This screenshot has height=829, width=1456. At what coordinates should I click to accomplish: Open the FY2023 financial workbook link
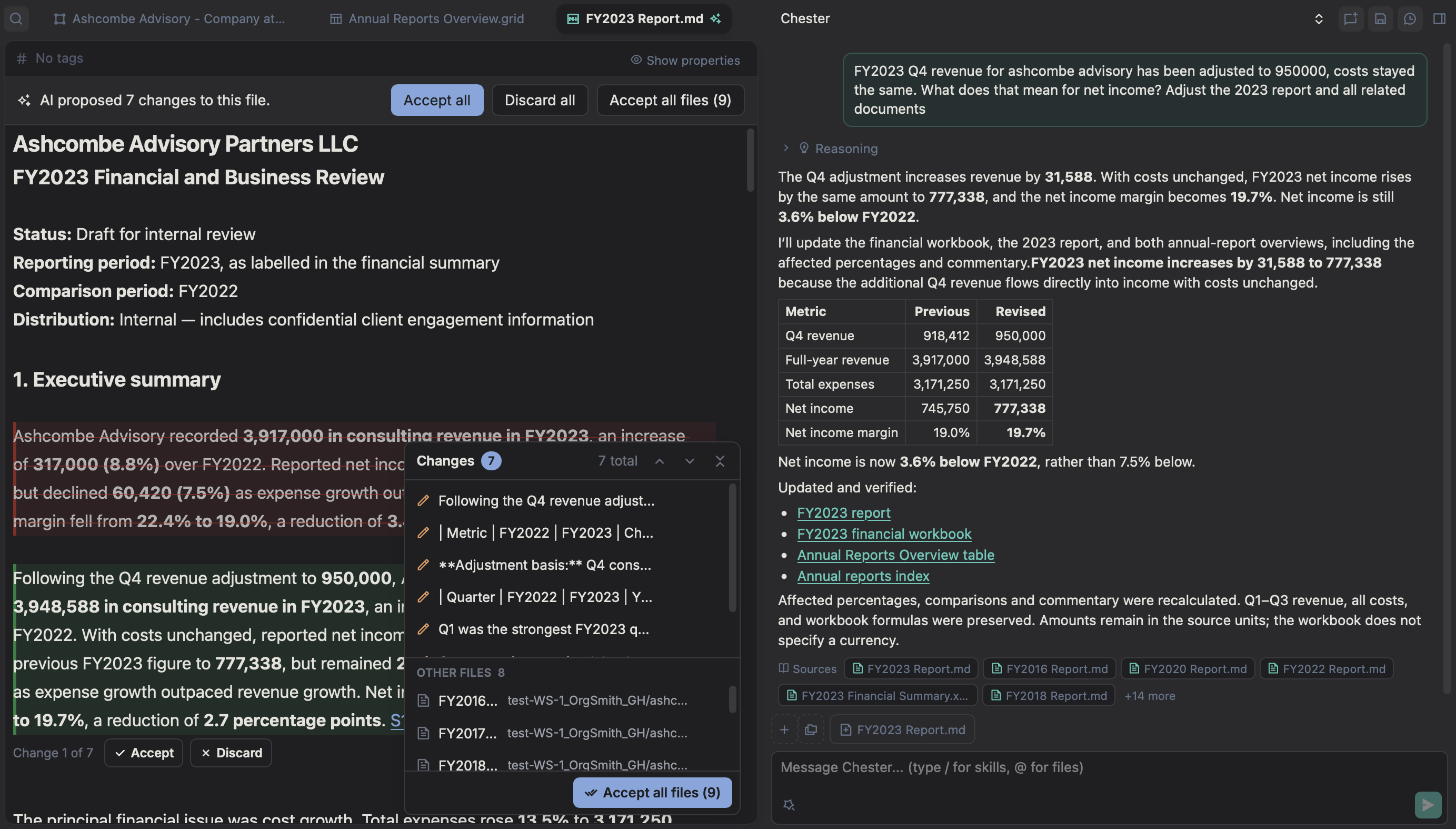click(x=884, y=534)
